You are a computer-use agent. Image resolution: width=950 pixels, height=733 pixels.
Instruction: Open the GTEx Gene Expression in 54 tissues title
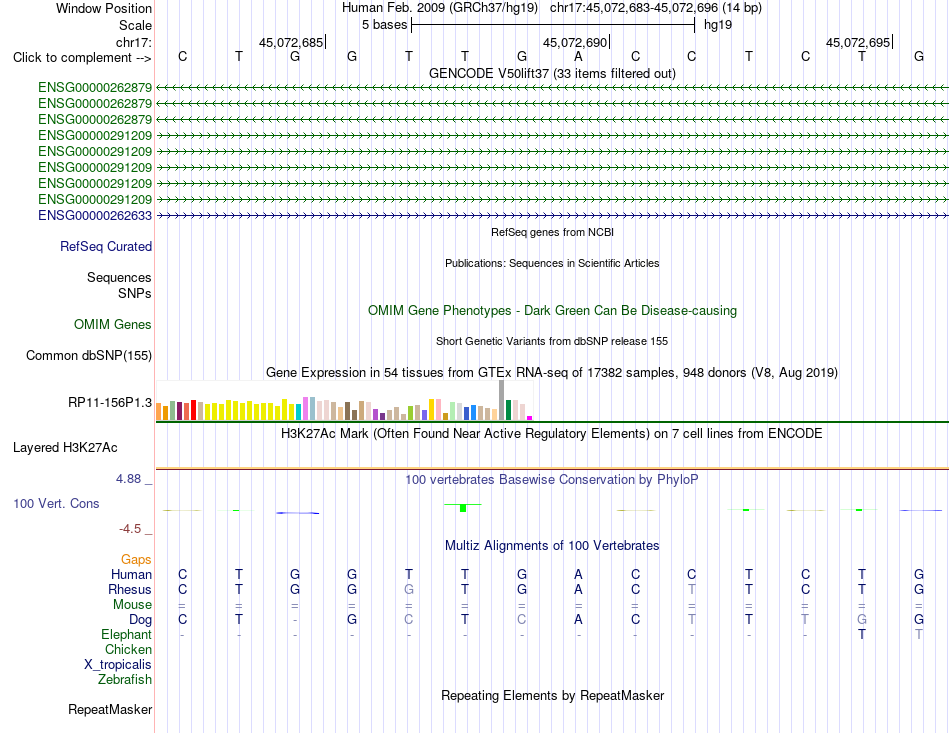[x=552, y=373]
